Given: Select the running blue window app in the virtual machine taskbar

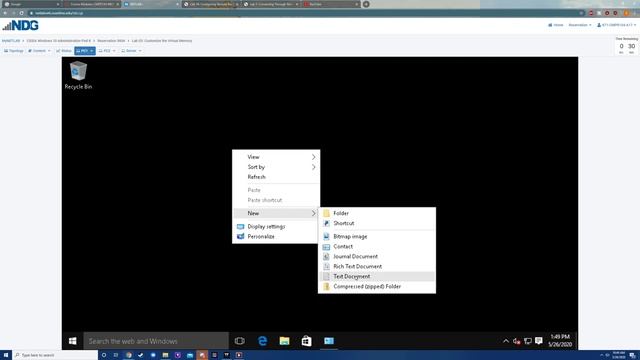Looking at the screenshot, I should point(329,341).
